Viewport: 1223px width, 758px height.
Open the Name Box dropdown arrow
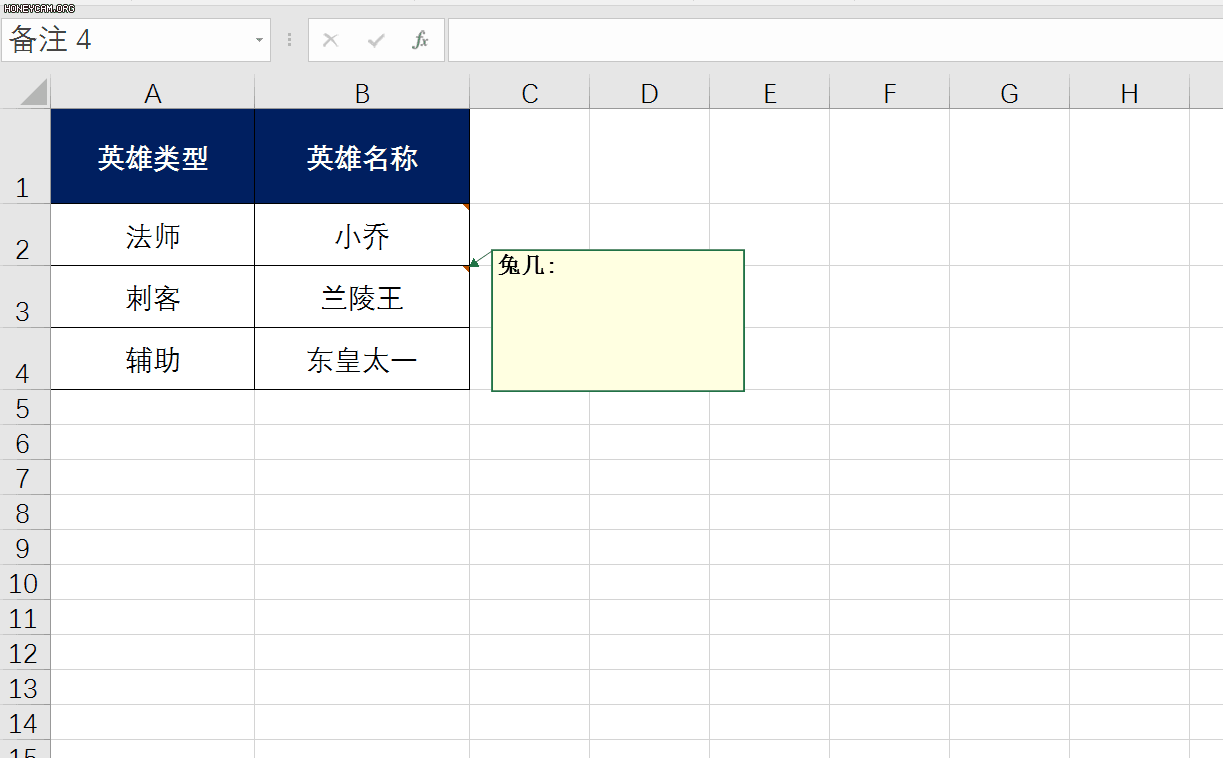(259, 40)
